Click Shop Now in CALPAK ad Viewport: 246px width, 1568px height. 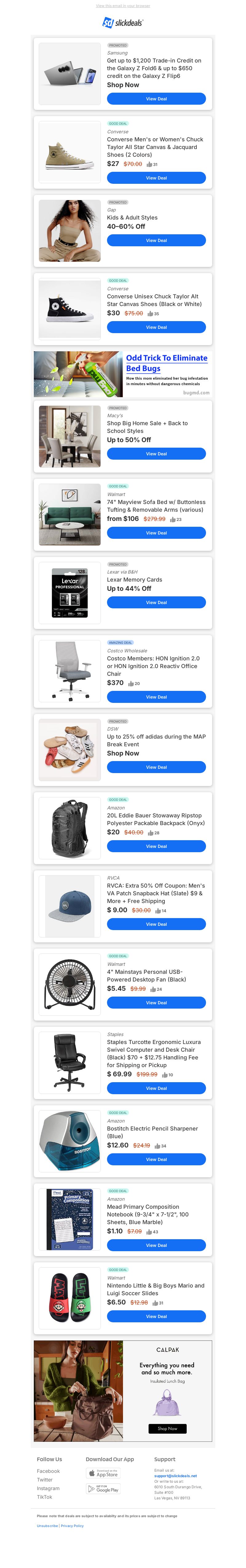167,1429
